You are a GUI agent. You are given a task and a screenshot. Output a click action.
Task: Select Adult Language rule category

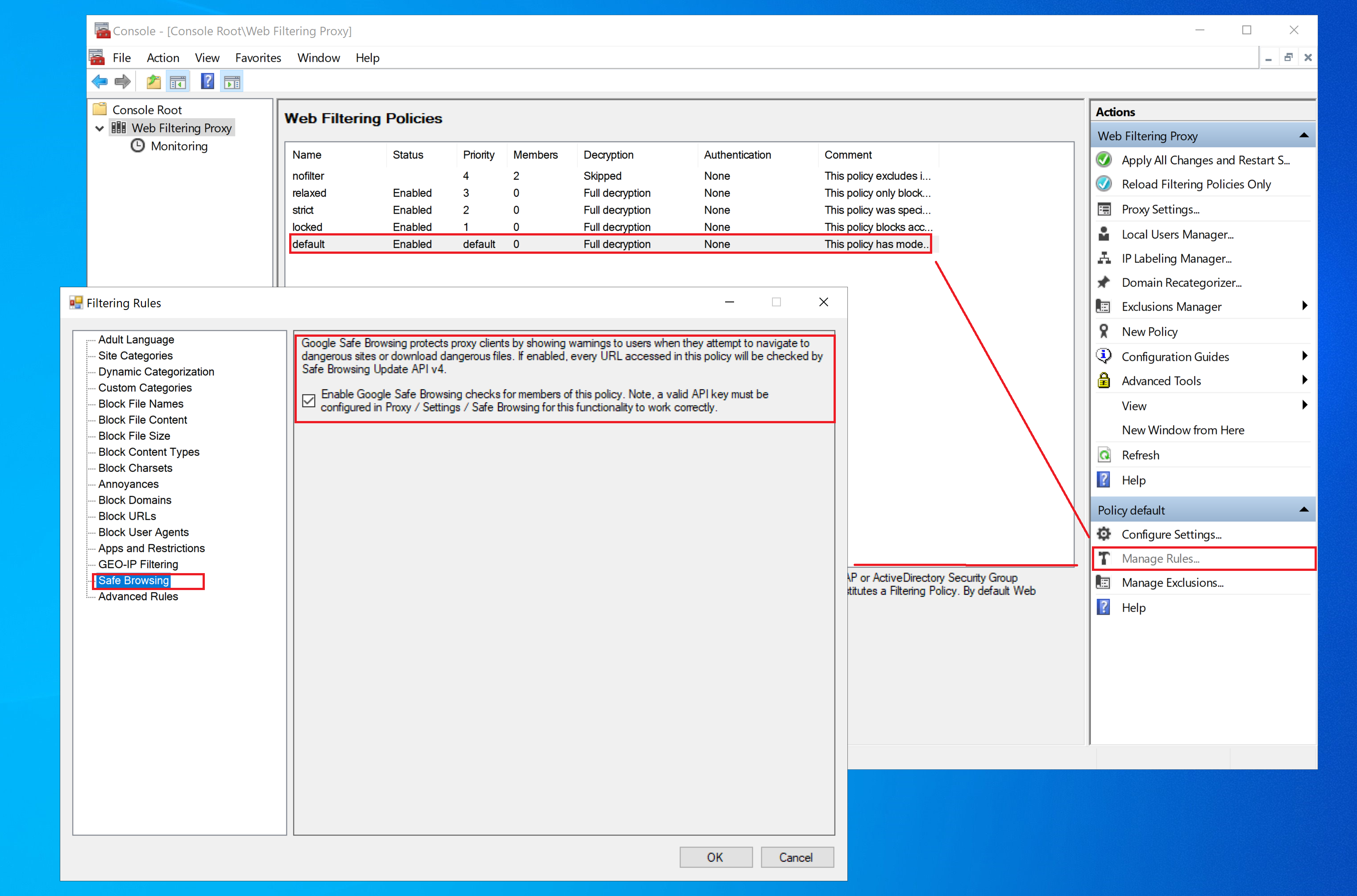(x=136, y=339)
